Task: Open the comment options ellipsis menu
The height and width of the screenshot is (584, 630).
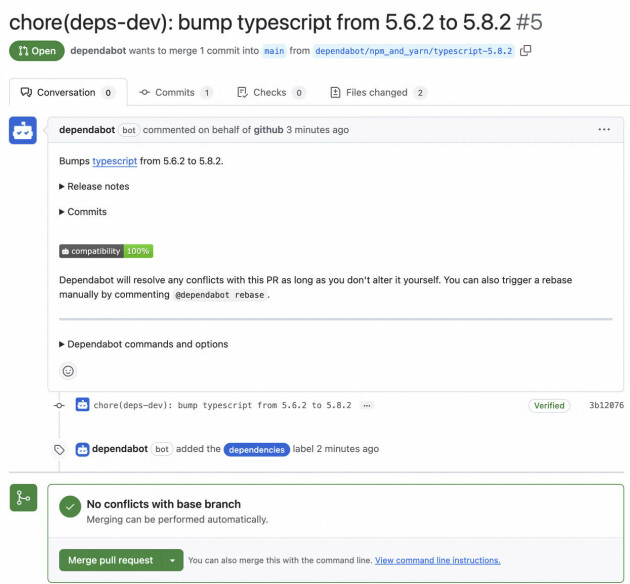Action: [604, 130]
